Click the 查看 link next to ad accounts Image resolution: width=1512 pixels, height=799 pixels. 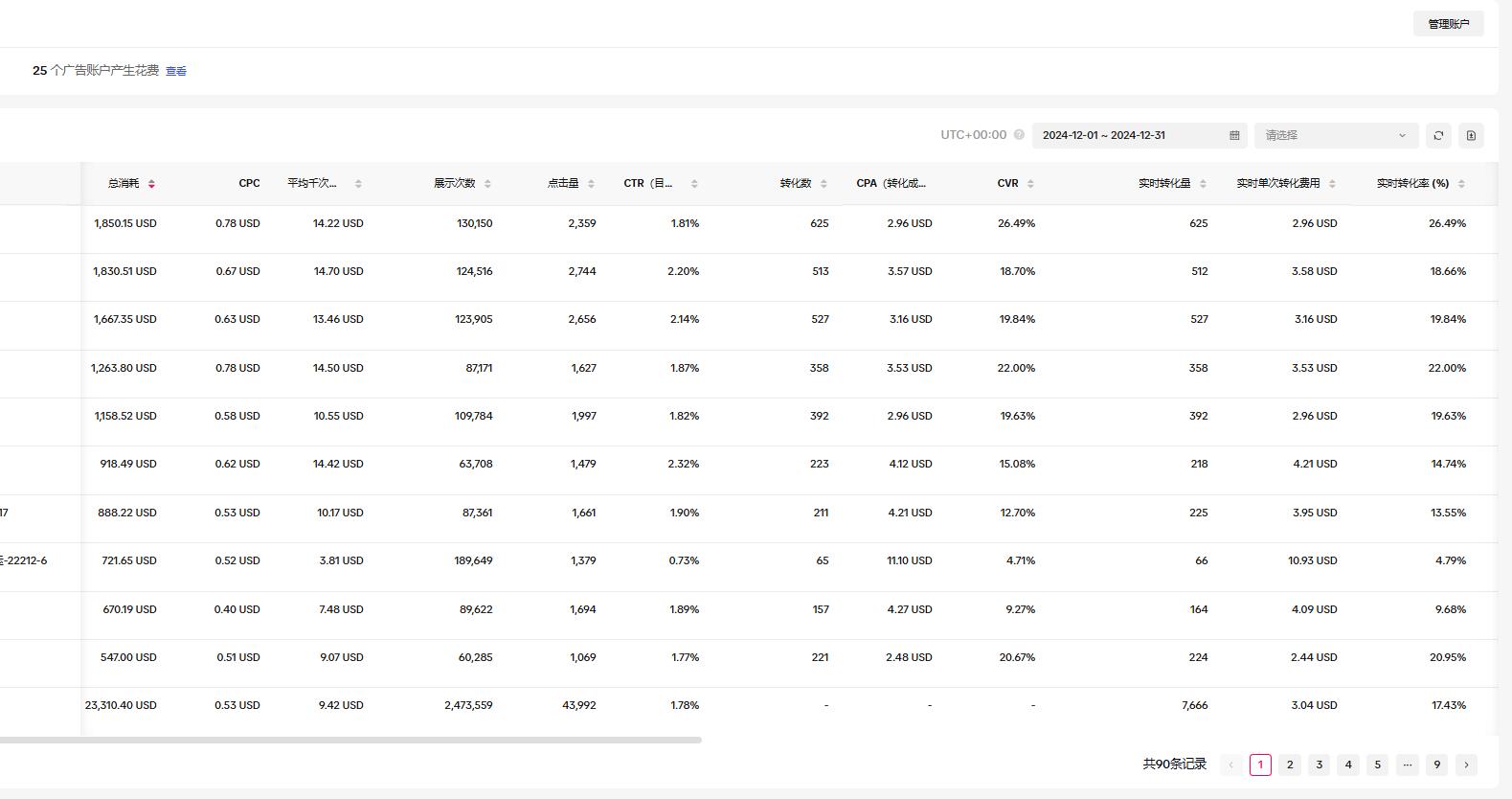coord(176,71)
